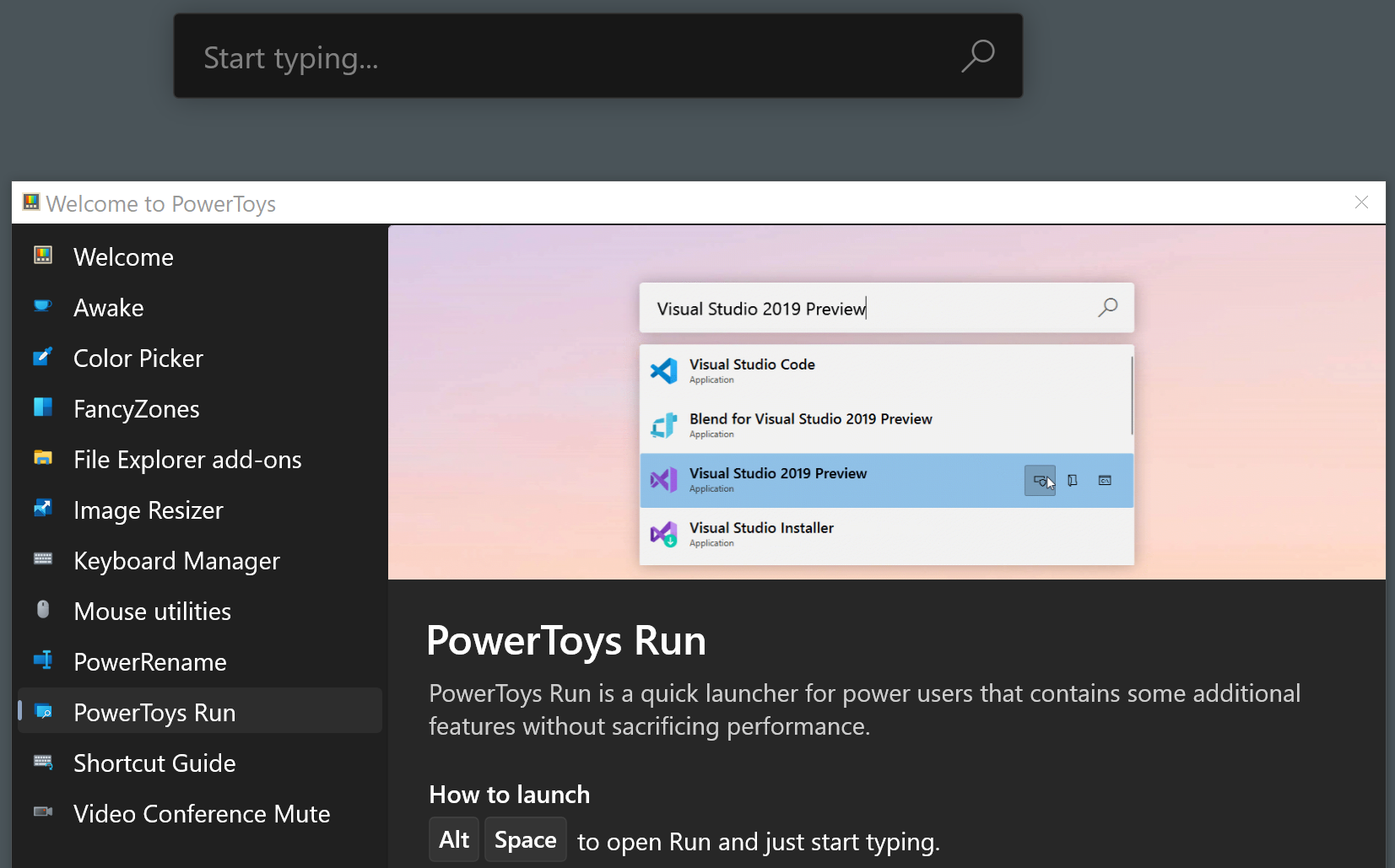
Task: Click the File Explorer add-ons folder icon
Action: (43, 458)
